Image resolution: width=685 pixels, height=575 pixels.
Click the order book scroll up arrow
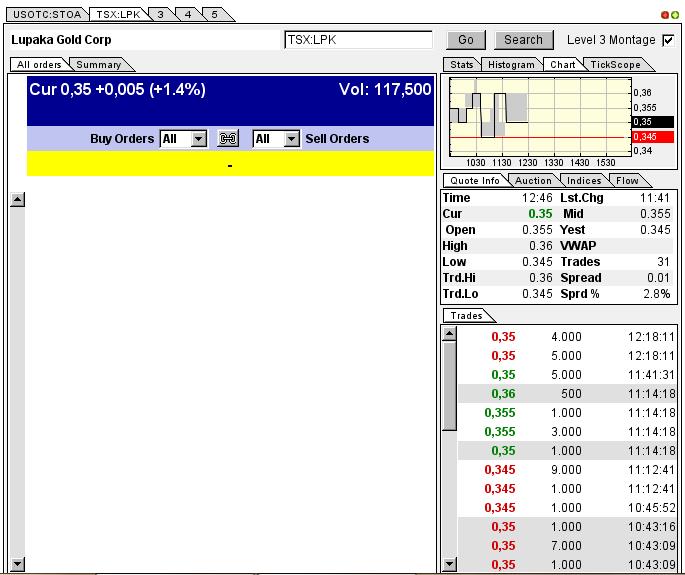[x=17, y=200]
